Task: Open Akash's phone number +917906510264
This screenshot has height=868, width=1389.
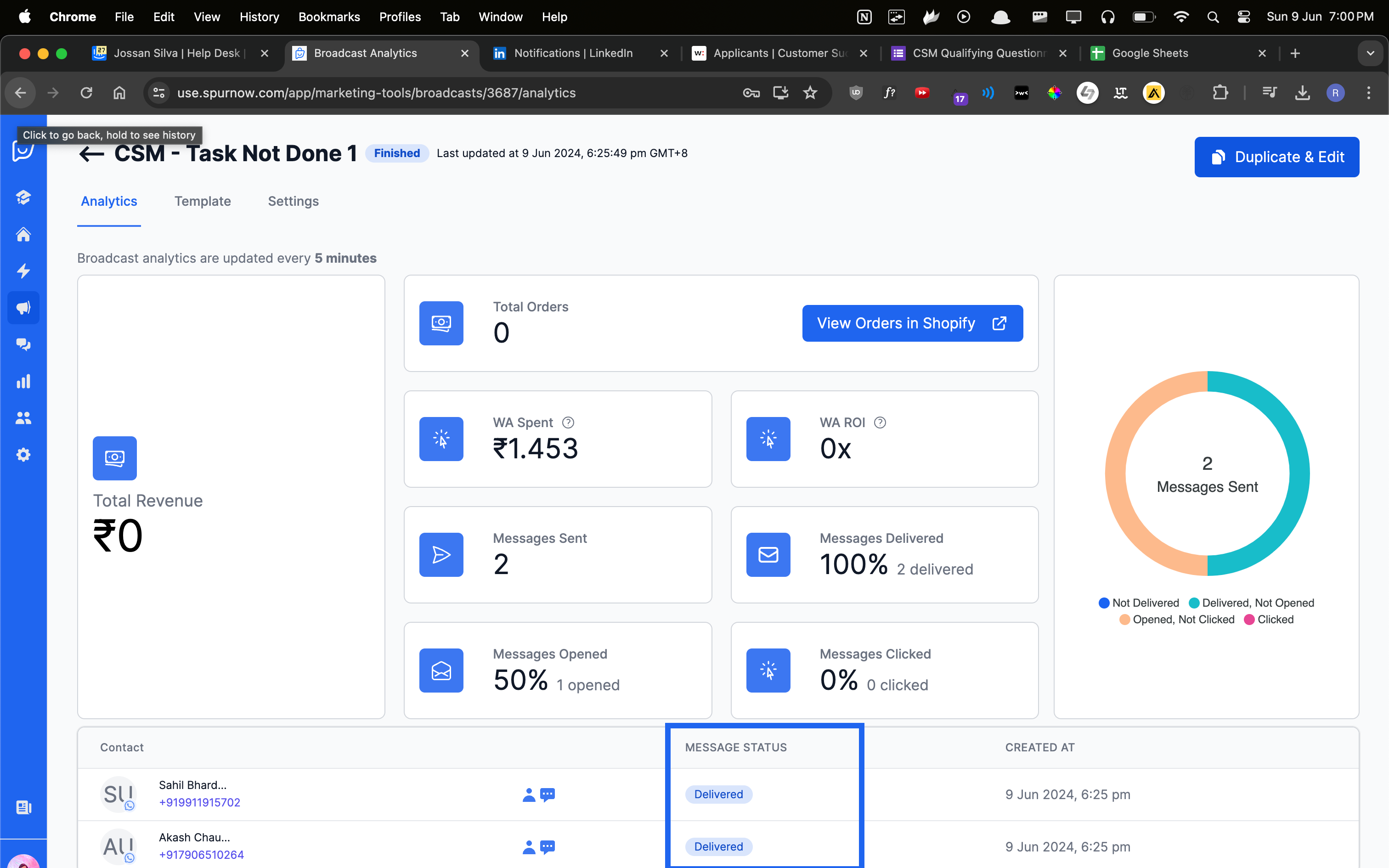Action: click(202, 855)
